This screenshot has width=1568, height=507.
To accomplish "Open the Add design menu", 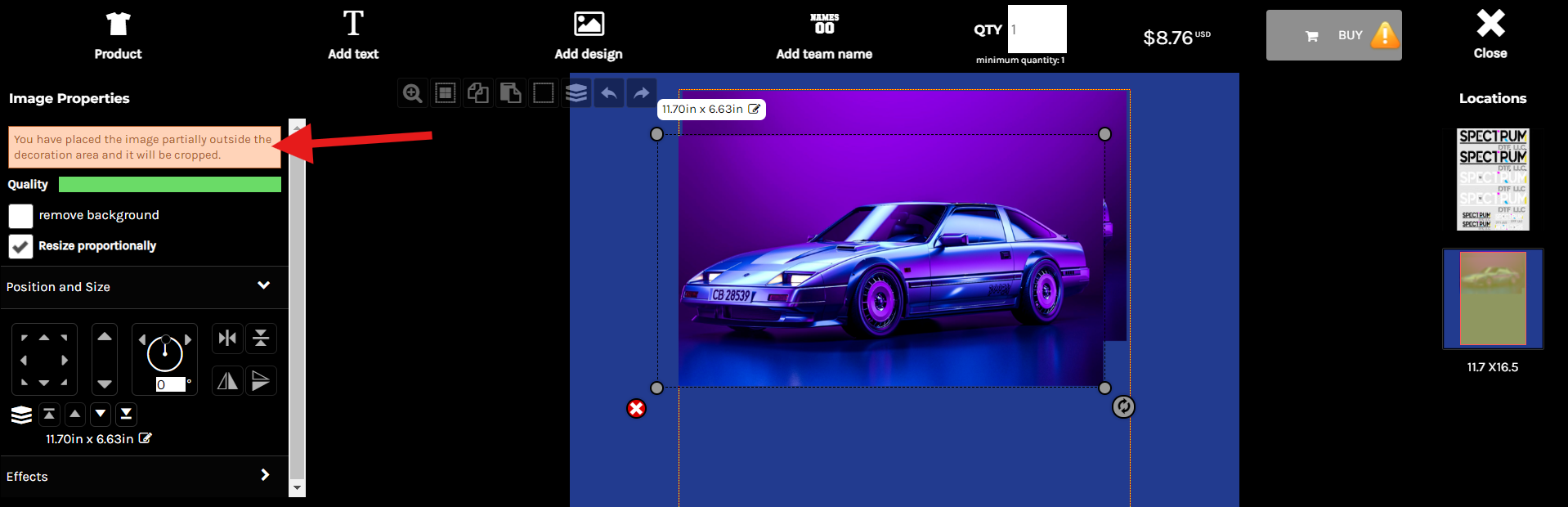I will (x=588, y=36).
